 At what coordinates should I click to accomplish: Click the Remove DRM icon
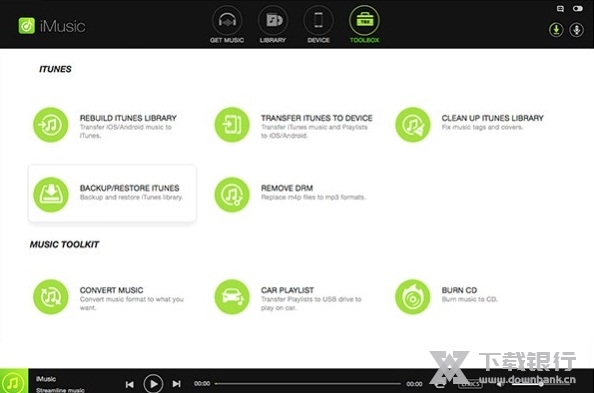pos(232,195)
